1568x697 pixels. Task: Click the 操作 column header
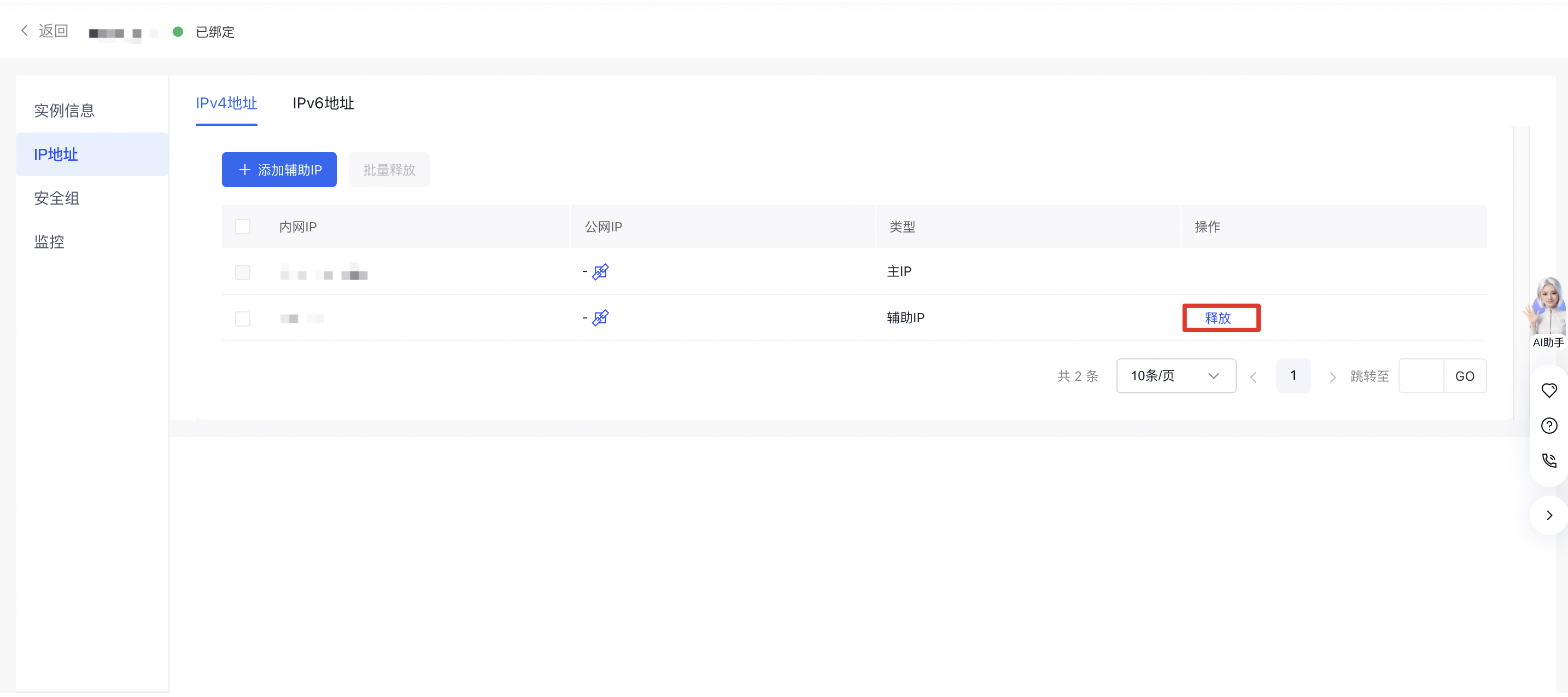(x=1207, y=226)
